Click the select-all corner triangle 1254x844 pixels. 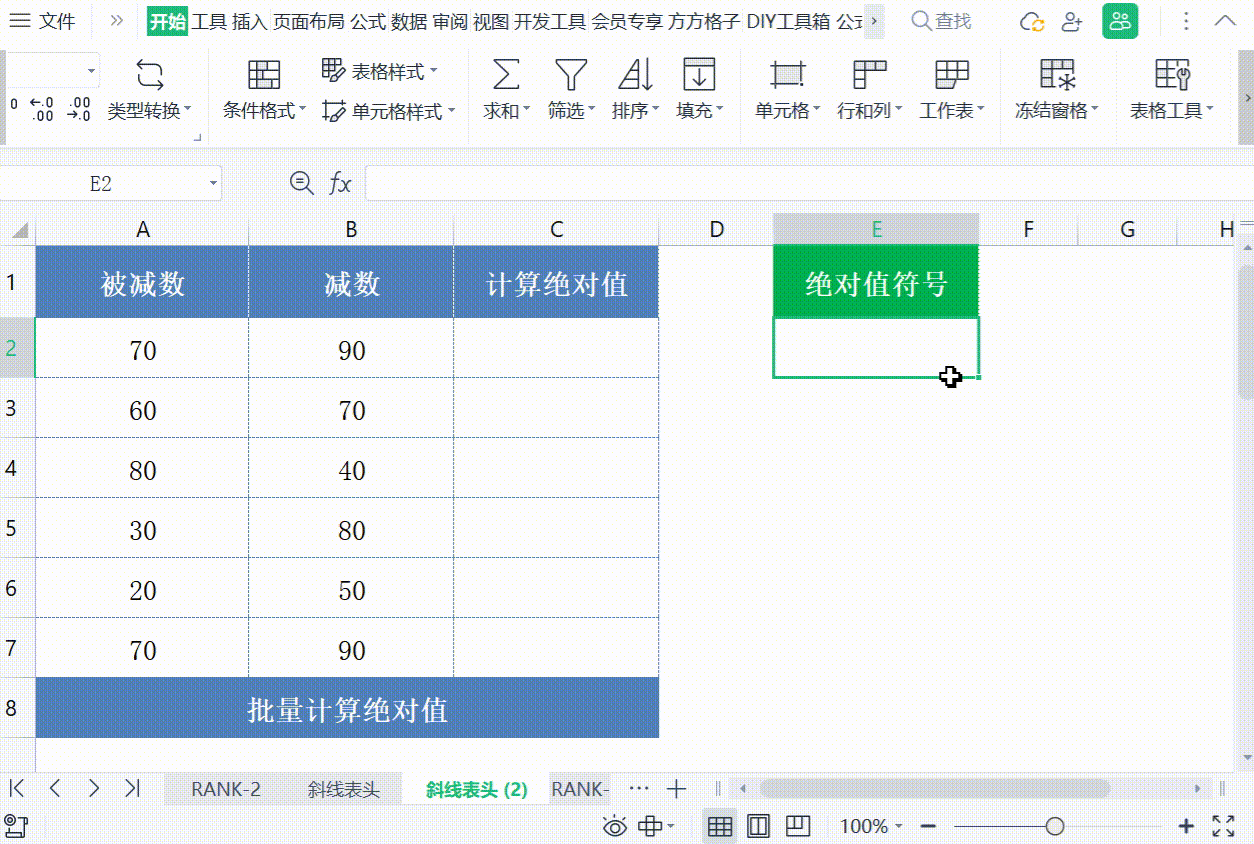point(18,230)
